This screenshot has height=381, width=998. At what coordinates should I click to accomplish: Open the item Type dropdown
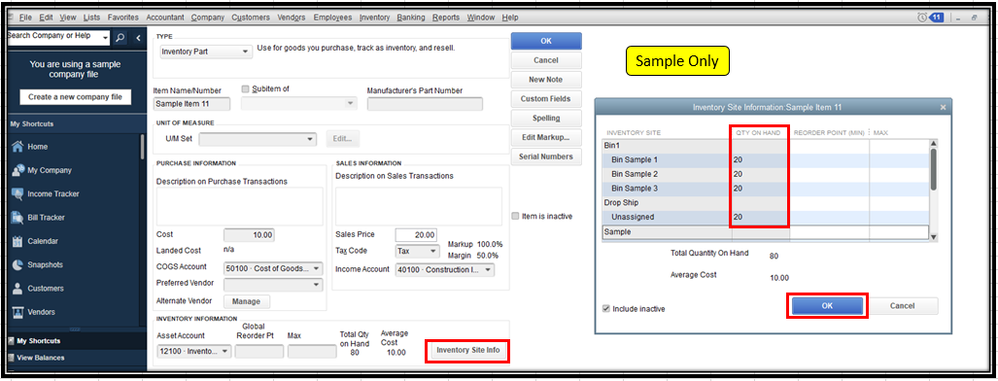click(x=206, y=52)
